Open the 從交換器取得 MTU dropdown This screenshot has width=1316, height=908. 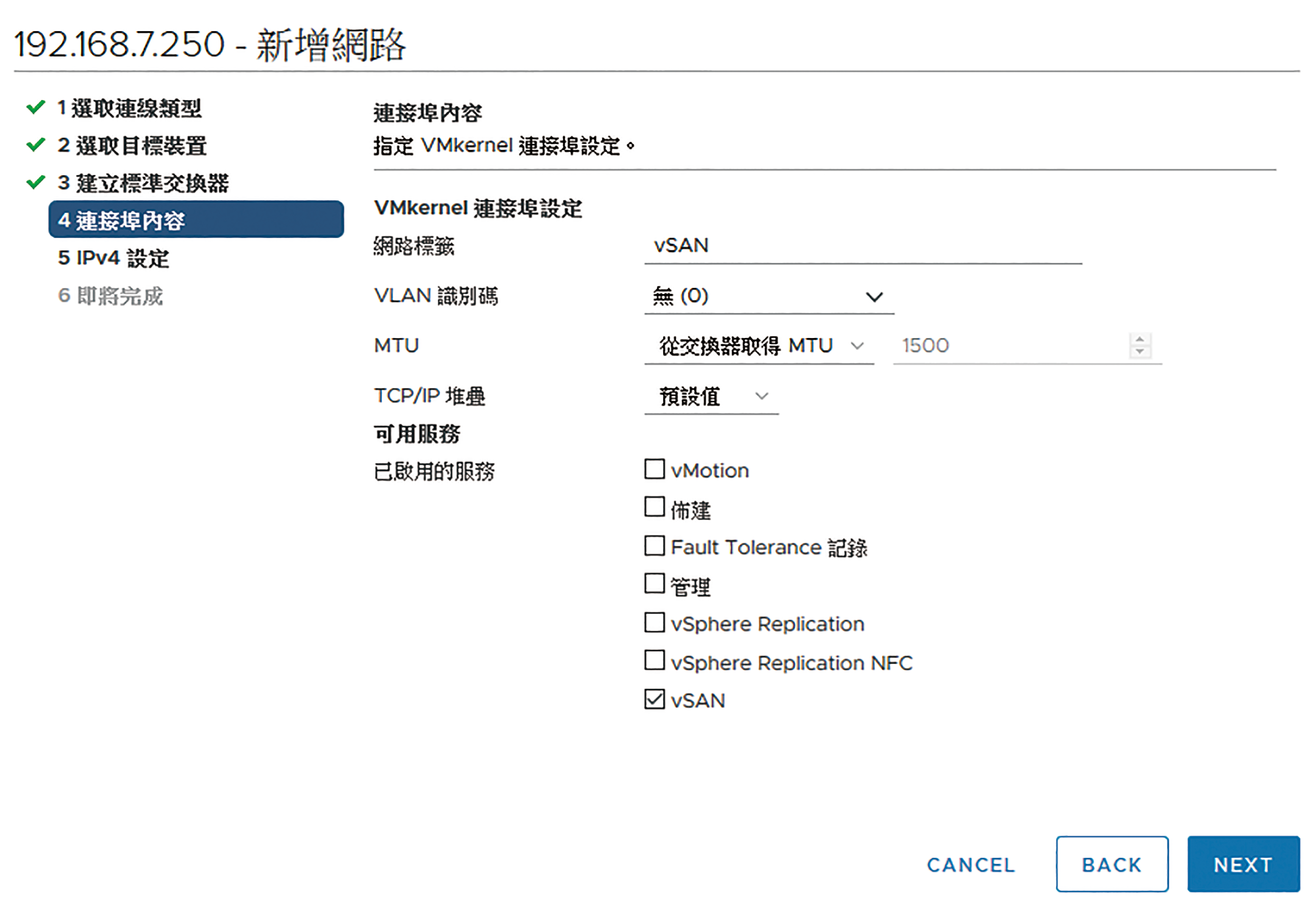pyautogui.click(x=759, y=346)
